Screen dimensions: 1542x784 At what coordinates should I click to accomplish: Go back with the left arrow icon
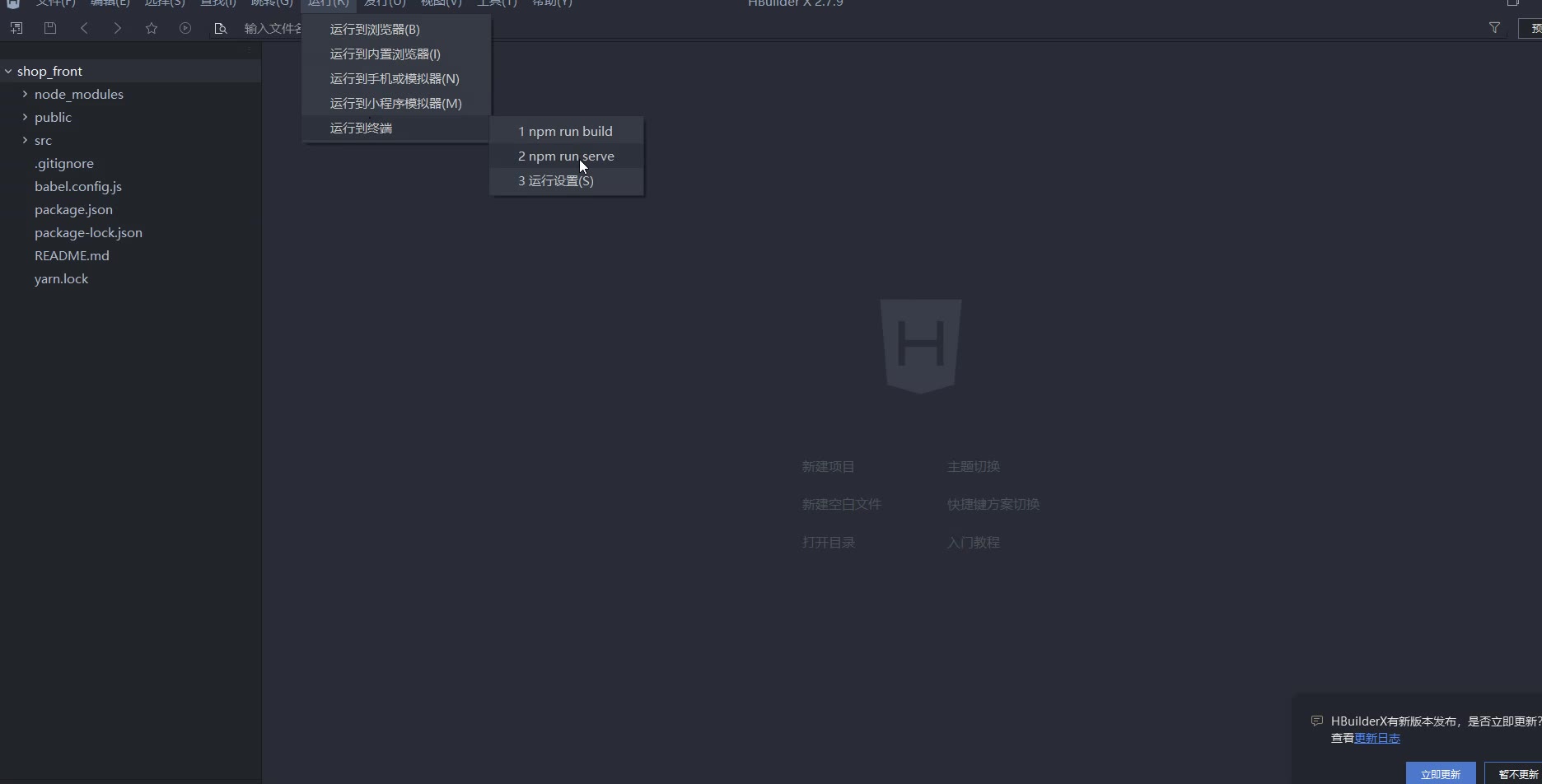pos(84,28)
